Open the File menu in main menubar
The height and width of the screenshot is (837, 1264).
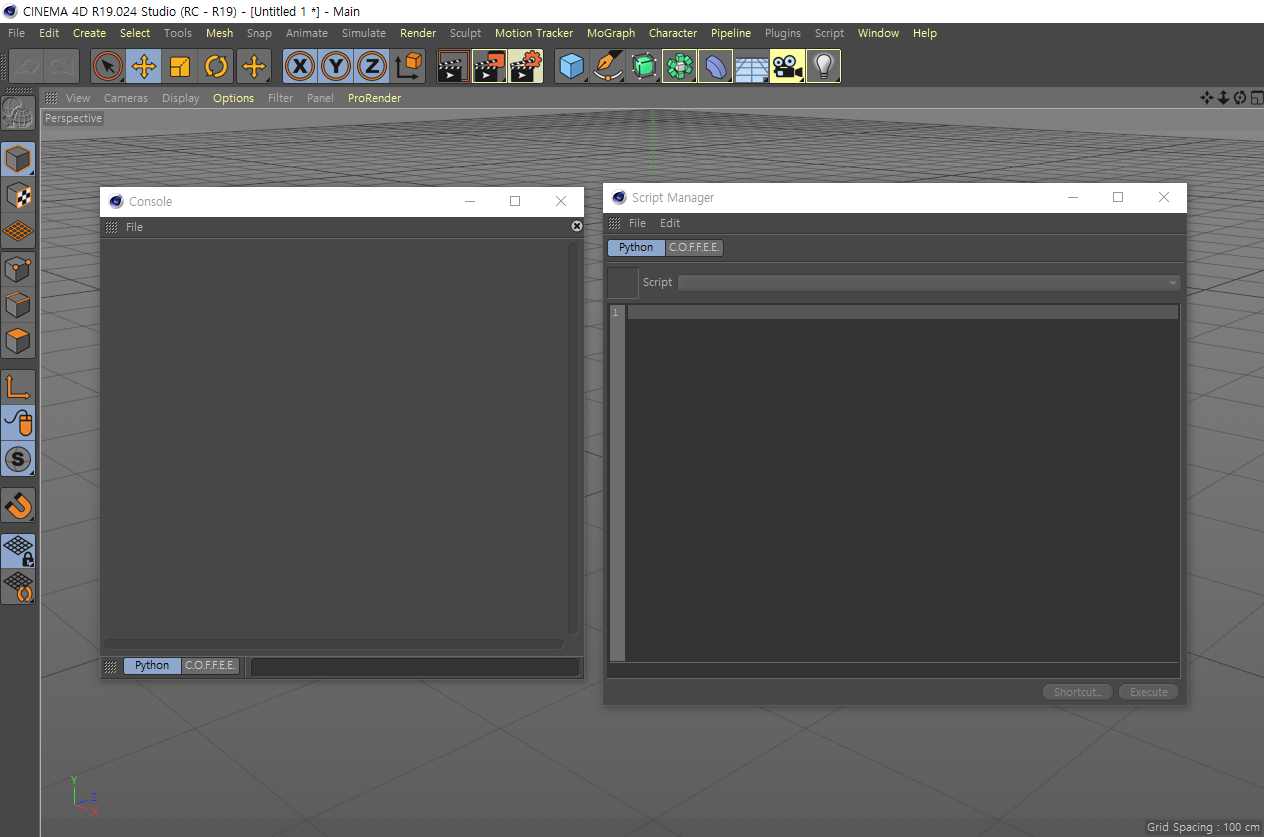pyautogui.click(x=17, y=33)
